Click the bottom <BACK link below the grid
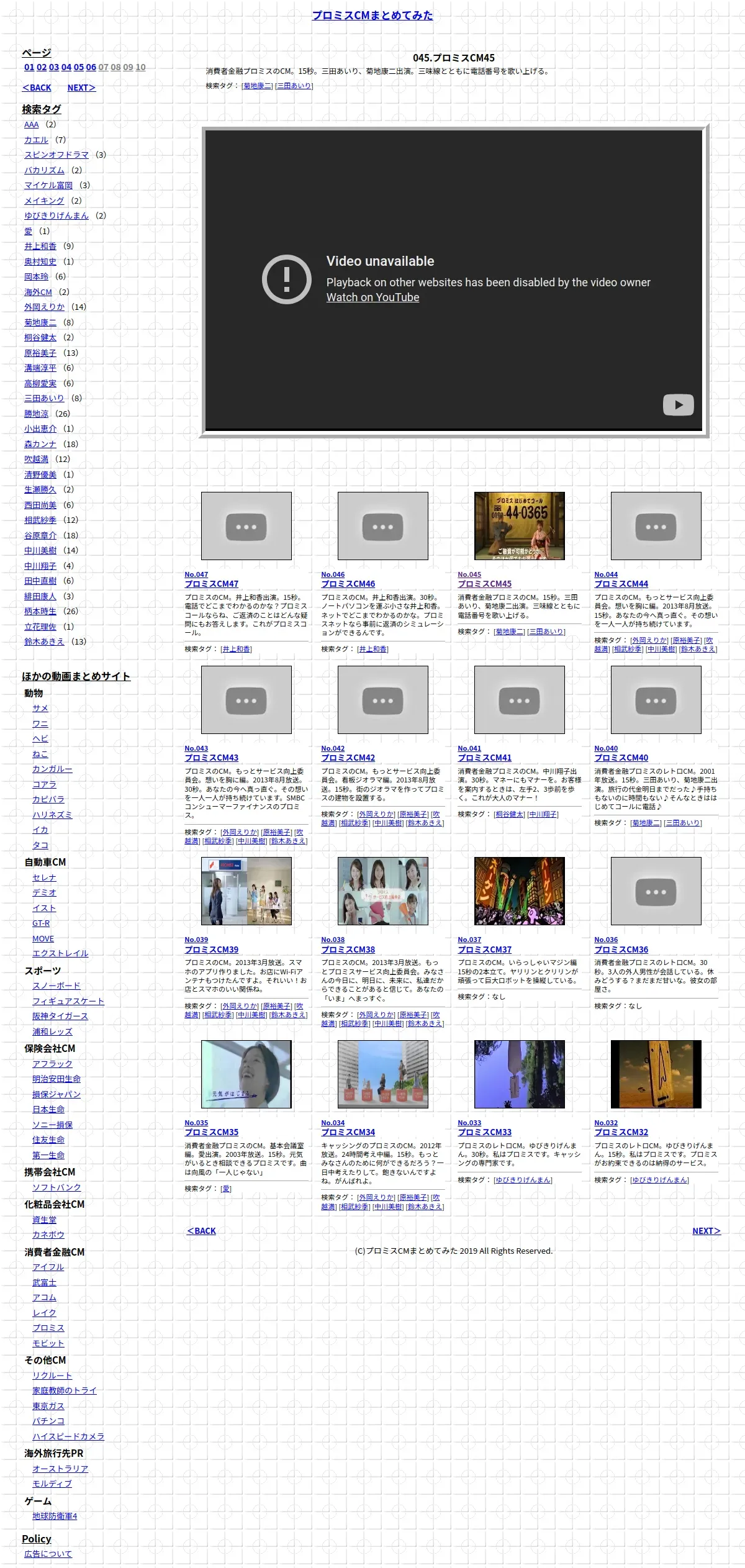This screenshot has width=745, height=1568. click(202, 1231)
